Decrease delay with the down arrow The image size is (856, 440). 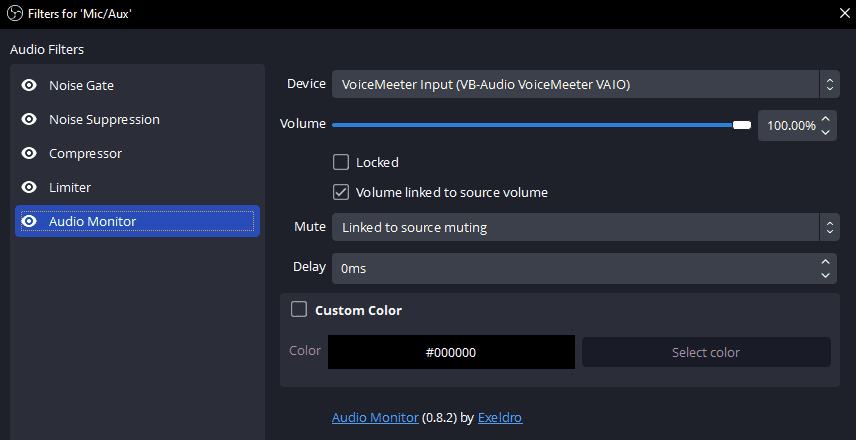(825, 275)
